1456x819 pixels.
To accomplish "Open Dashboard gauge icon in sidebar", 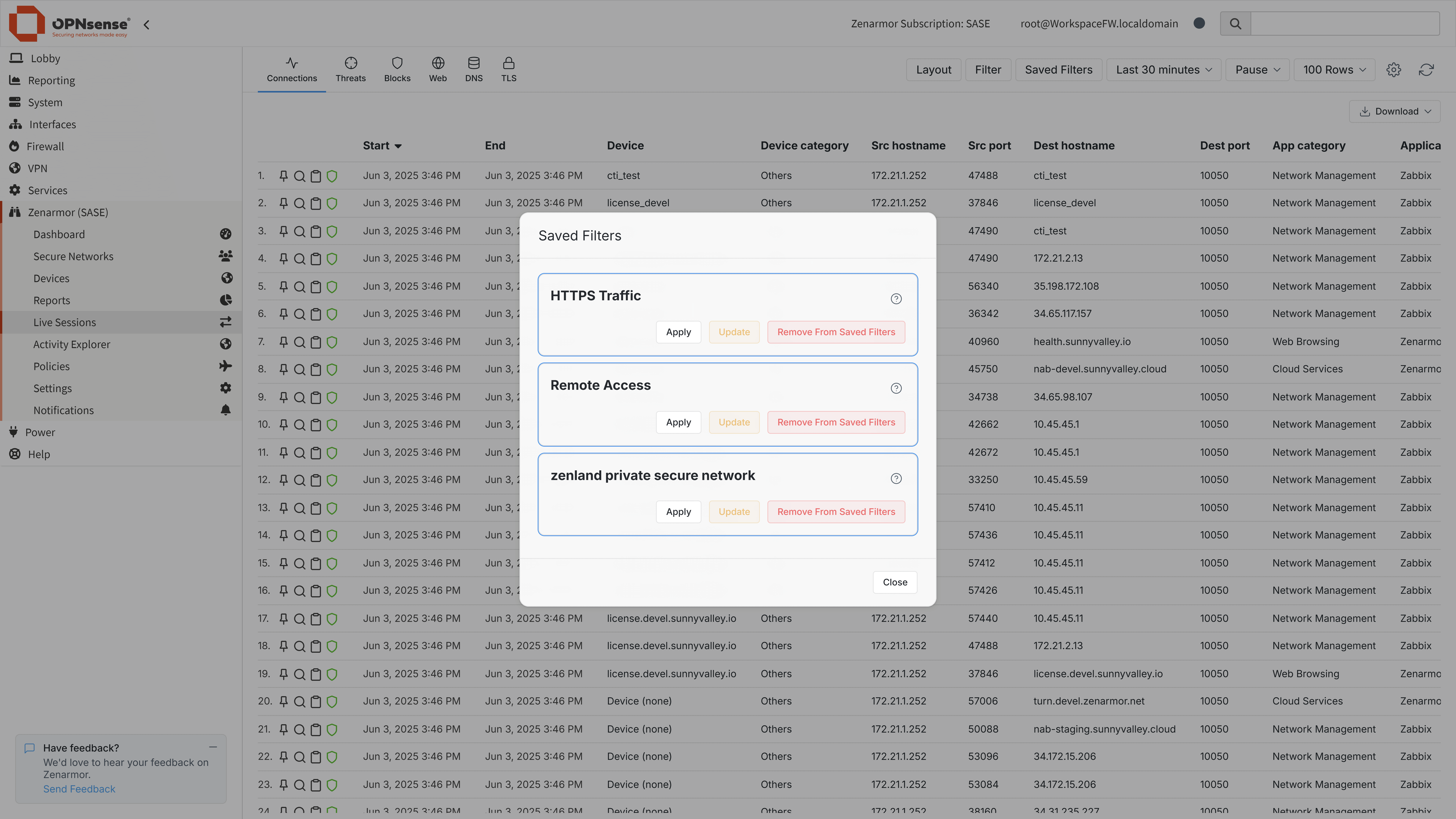I will (226, 234).
